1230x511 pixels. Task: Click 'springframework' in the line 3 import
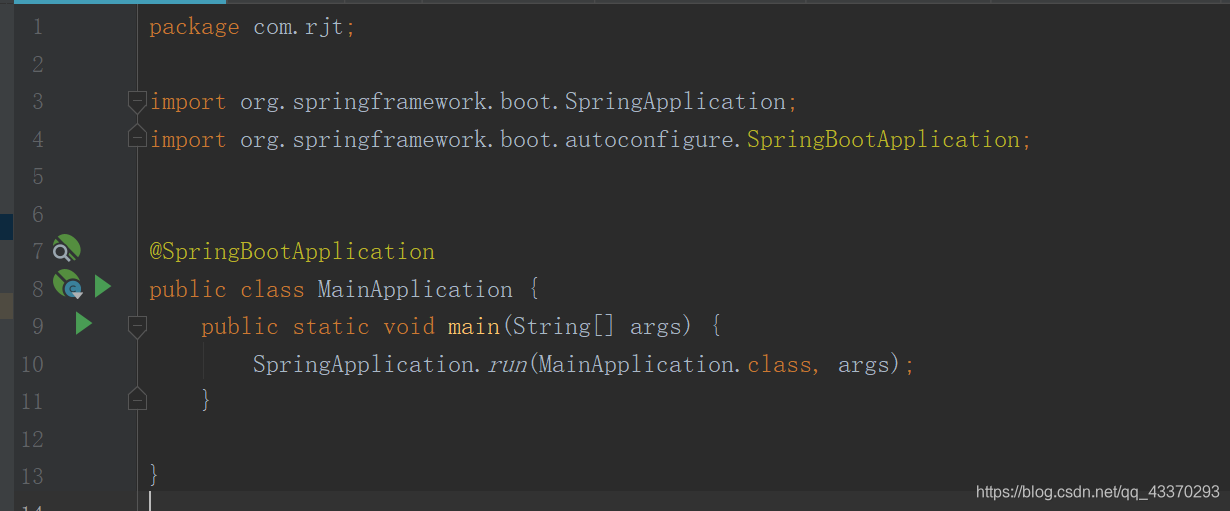coord(390,102)
